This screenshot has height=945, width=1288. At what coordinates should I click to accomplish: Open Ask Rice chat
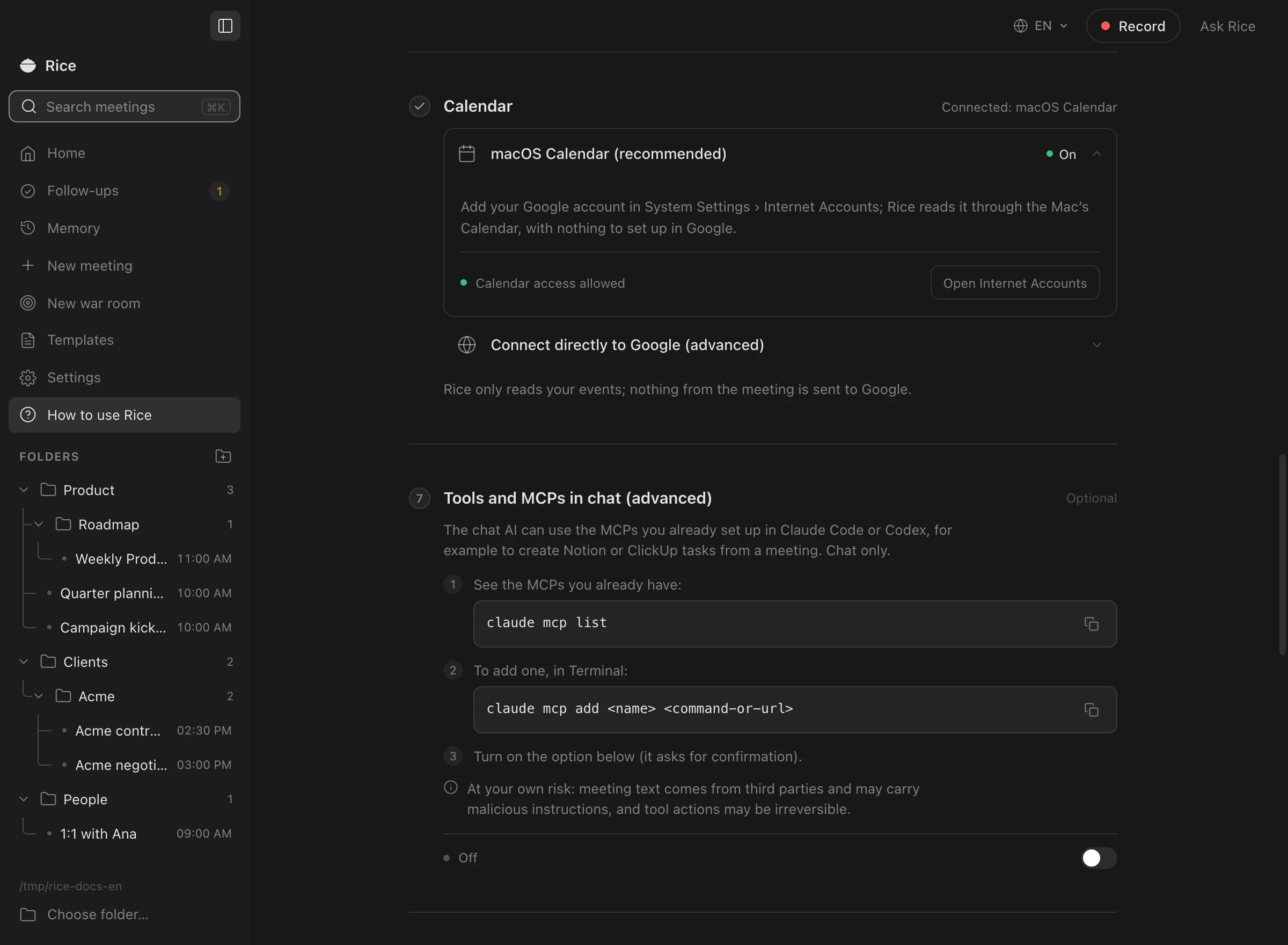click(x=1227, y=26)
